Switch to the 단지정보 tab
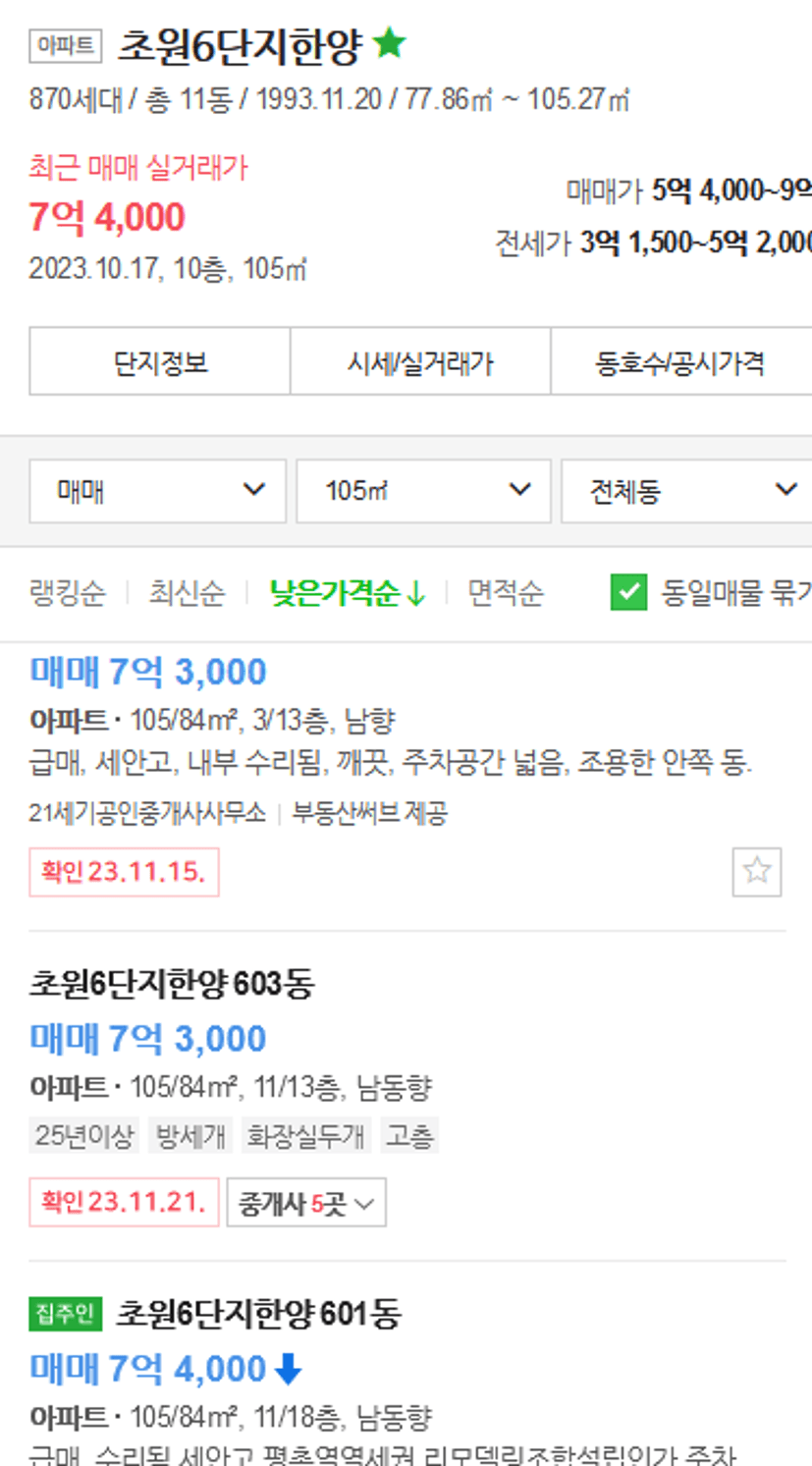This screenshot has width=812, height=1466. pyautogui.click(x=160, y=362)
